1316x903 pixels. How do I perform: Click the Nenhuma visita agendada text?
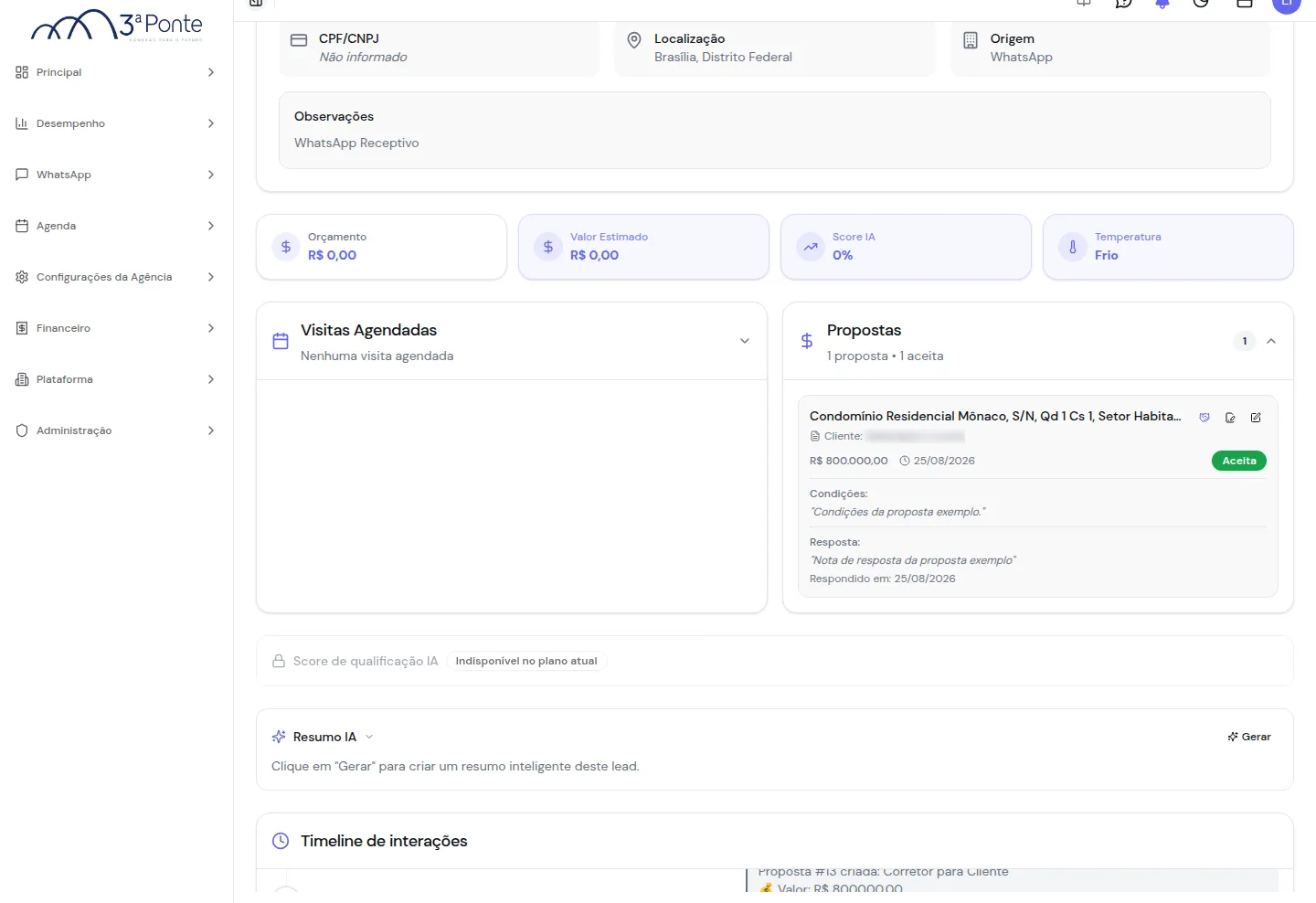[377, 356]
